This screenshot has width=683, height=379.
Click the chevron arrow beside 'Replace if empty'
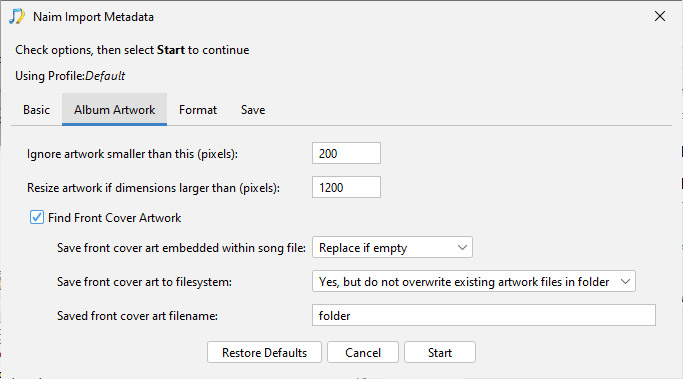[462, 247]
